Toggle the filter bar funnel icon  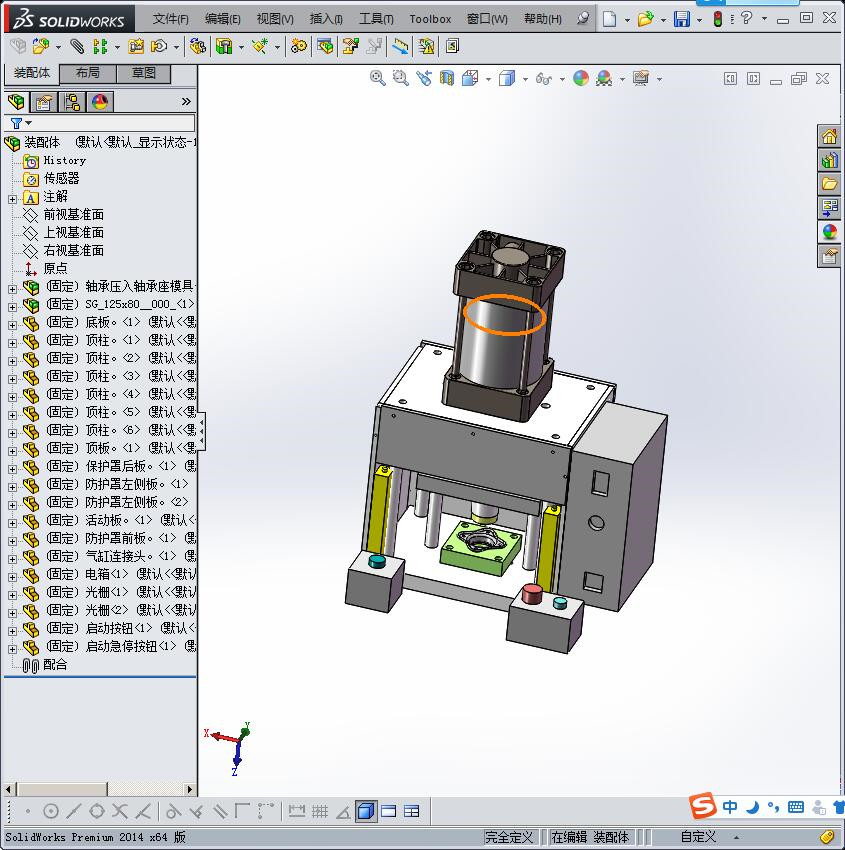click(17, 122)
